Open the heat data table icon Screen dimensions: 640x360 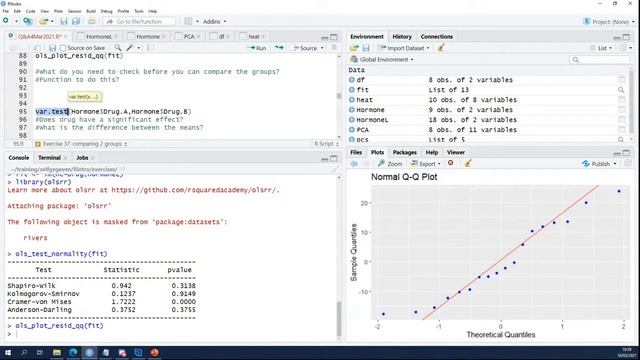point(621,100)
